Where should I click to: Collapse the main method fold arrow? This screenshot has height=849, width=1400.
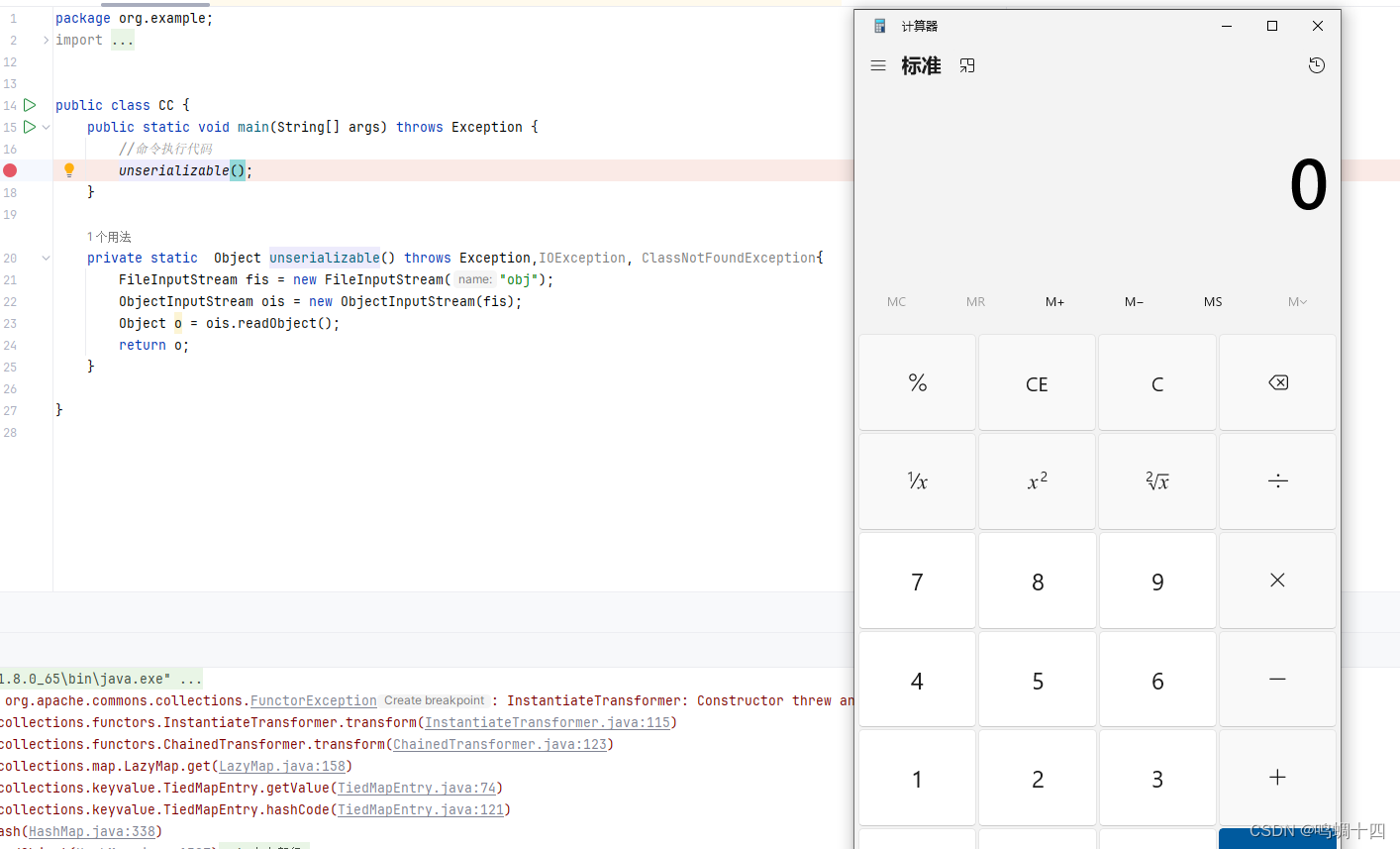46,127
